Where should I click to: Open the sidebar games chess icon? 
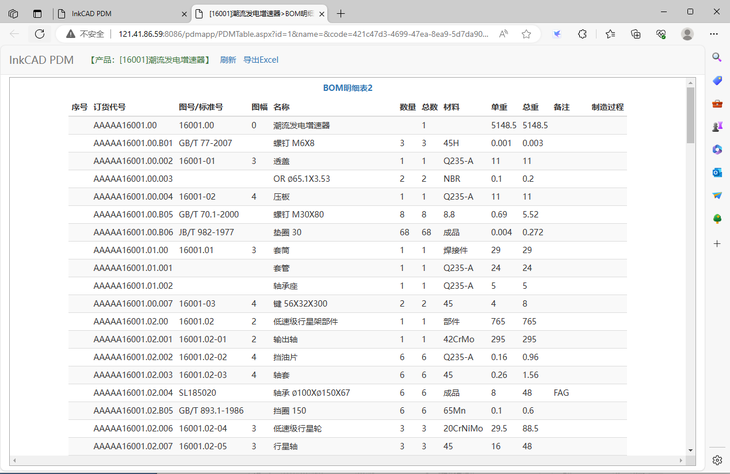(x=717, y=126)
